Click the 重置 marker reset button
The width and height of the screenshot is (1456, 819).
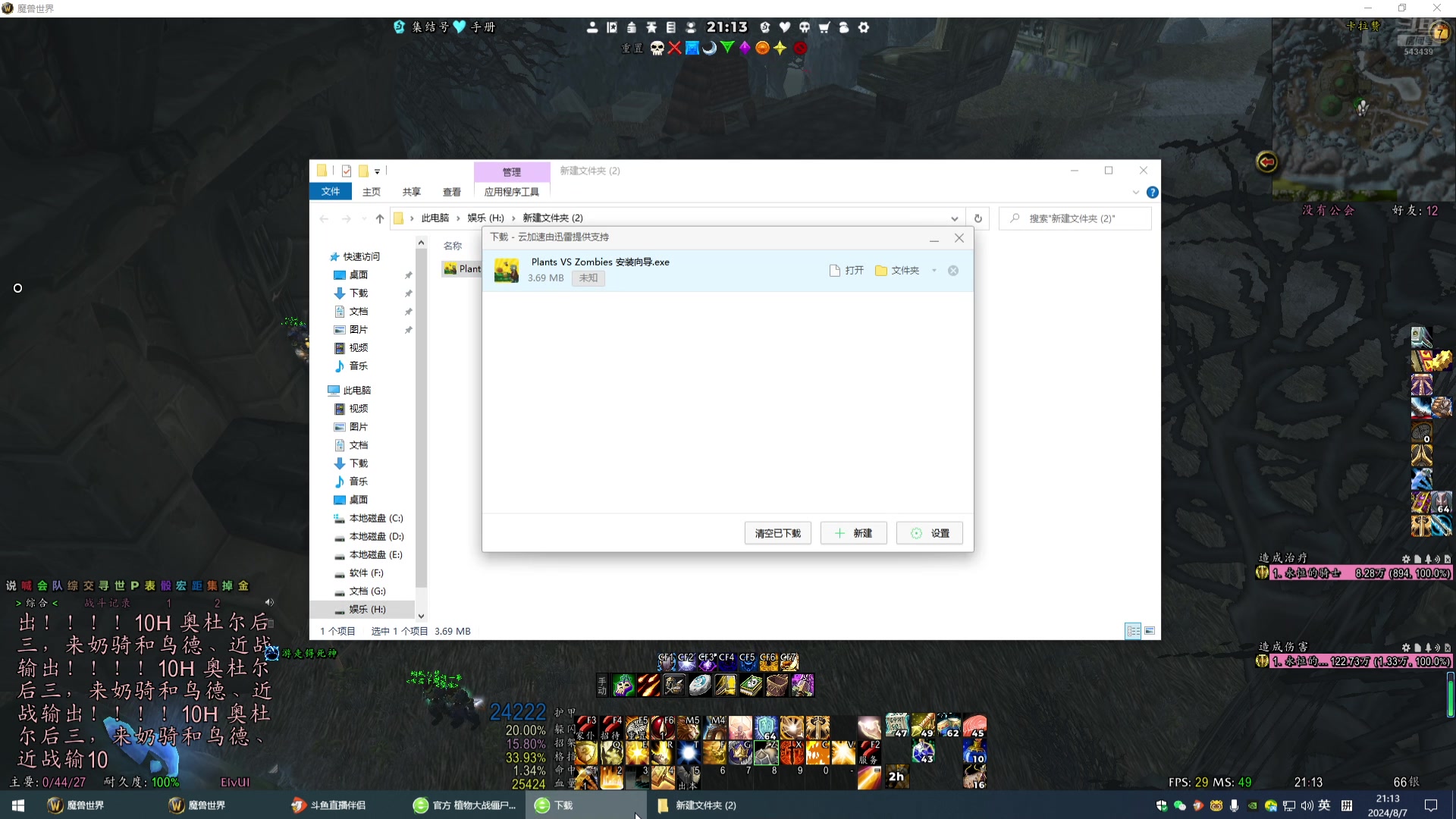(x=632, y=48)
